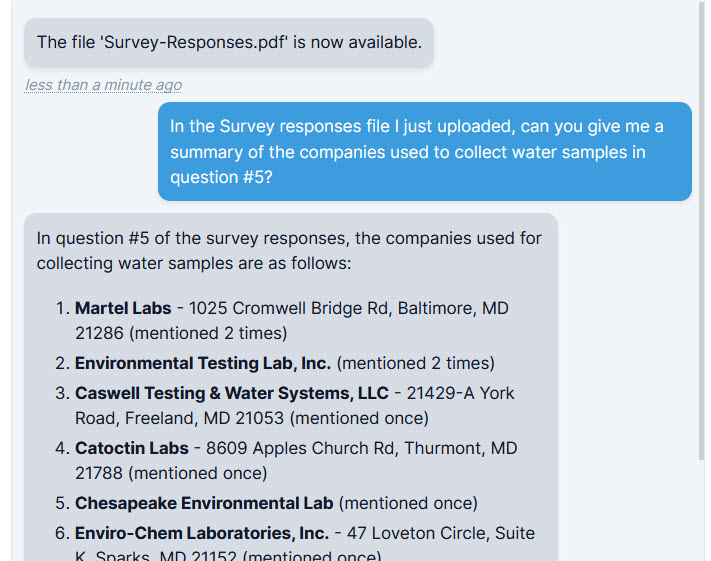The width and height of the screenshot is (711, 561).
Task: Click Enviro-Chem Laboratories, Inc. name
Action: tap(201, 533)
